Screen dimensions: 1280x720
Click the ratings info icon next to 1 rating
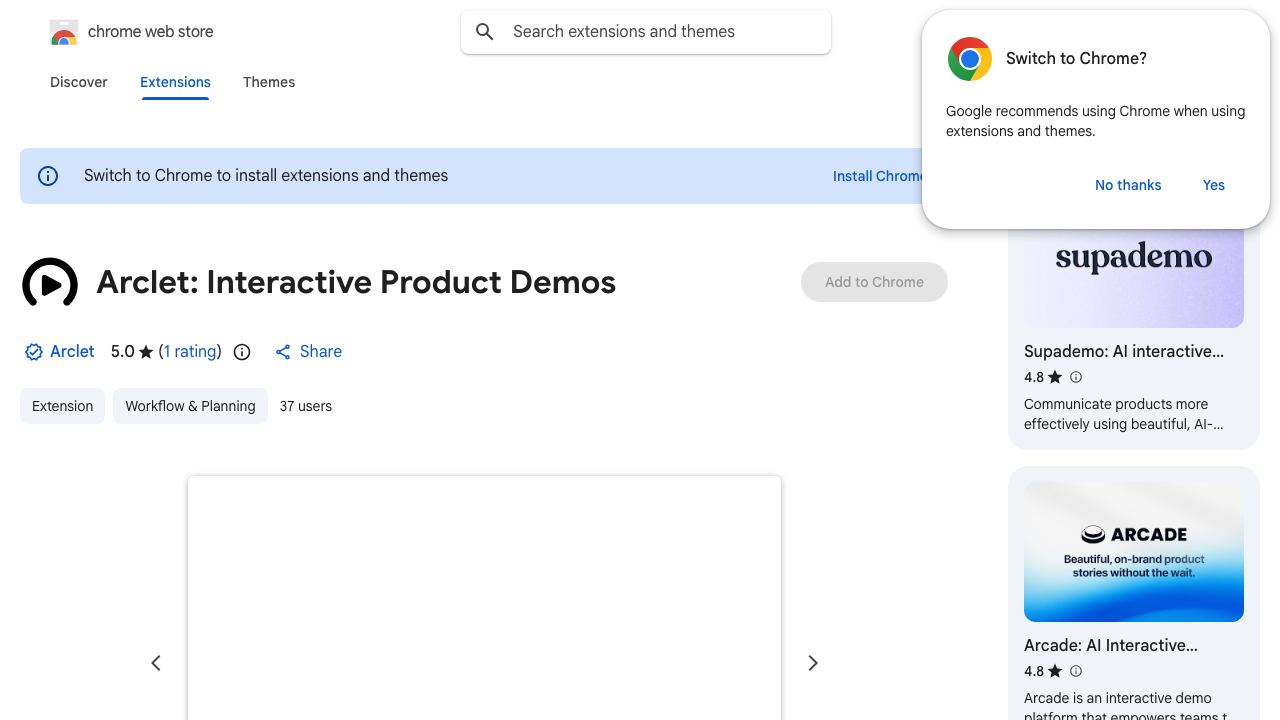(242, 352)
